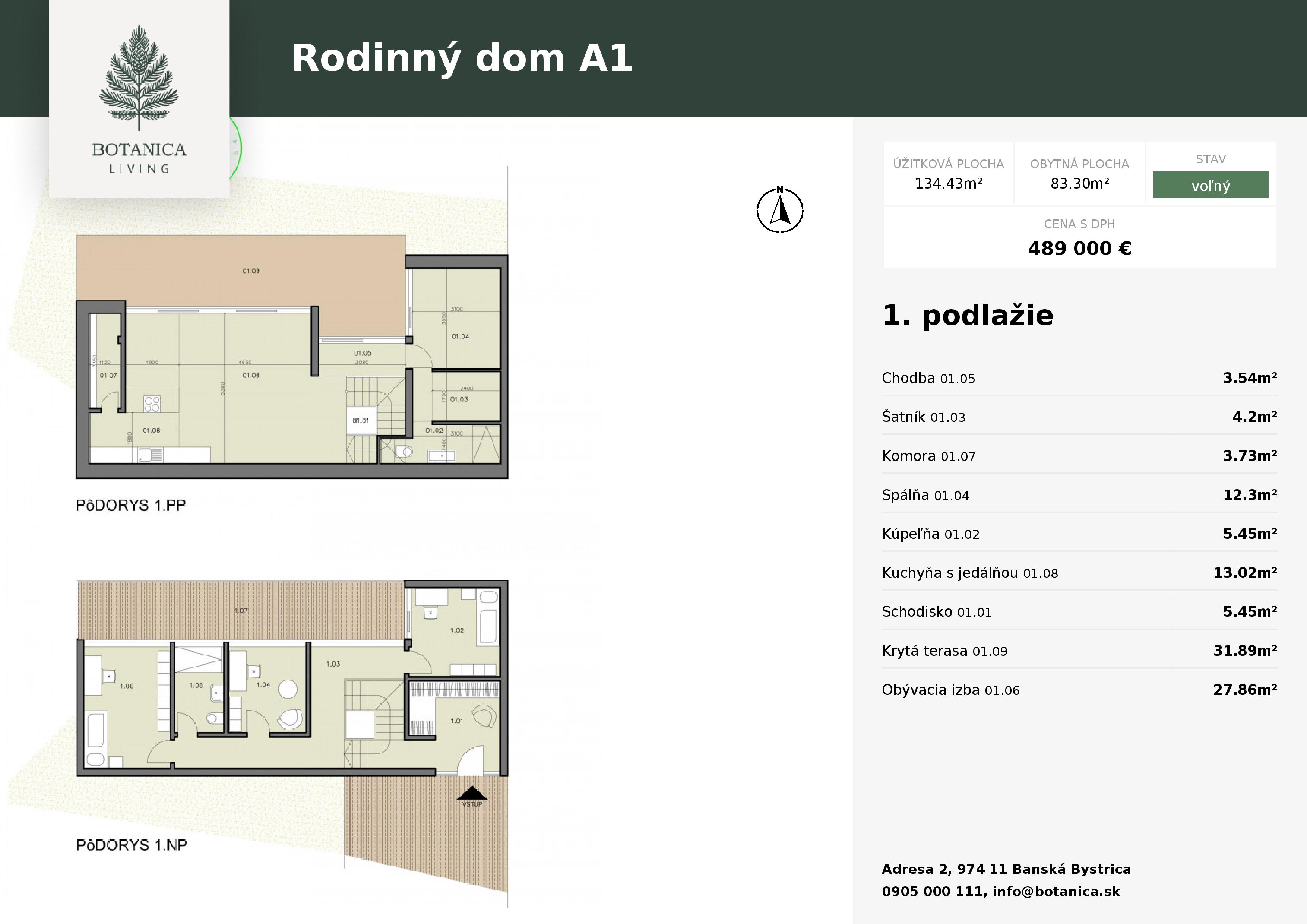The image size is (1307, 924).
Task: Click the Chodba 01.05 row
Action: pos(1079,378)
